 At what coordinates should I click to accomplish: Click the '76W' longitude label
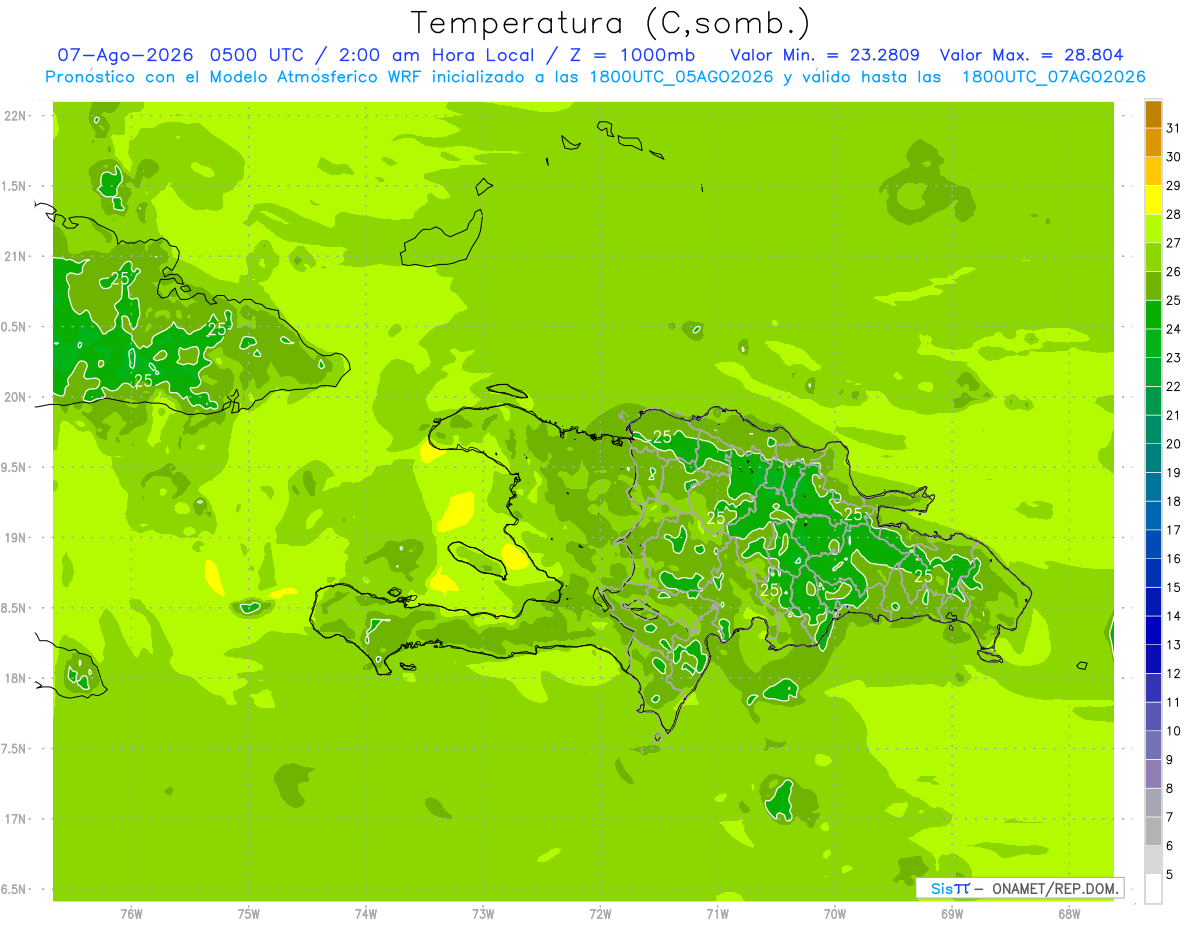131,914
